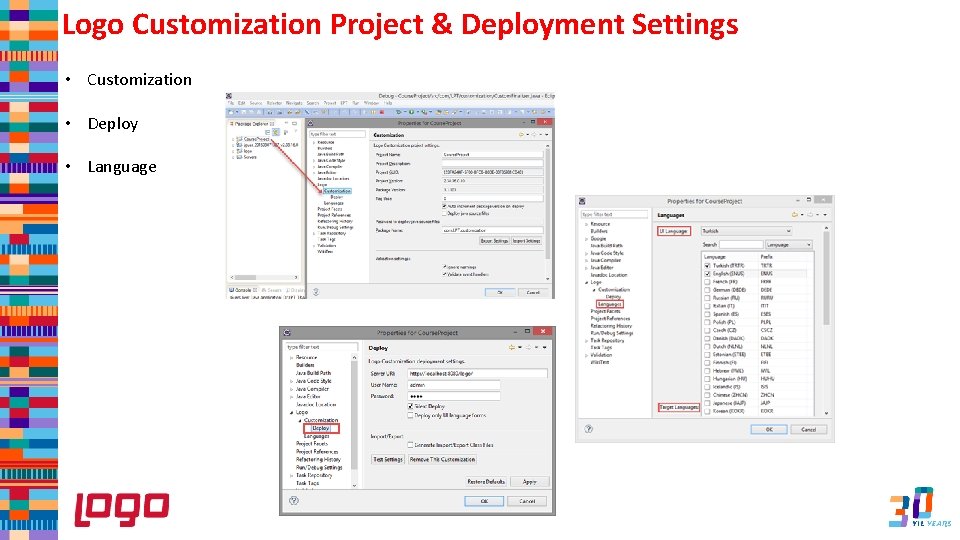This screenshot has height=540, width=960.
Task: Click back arrow icon in Deploy page header
Action: (x=512, y=347)
